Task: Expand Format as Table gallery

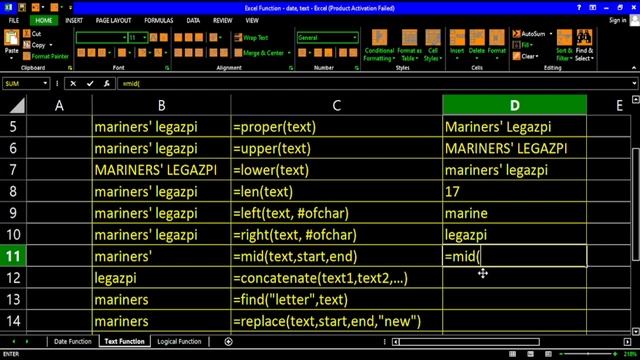Action: [x=409, y=46]
